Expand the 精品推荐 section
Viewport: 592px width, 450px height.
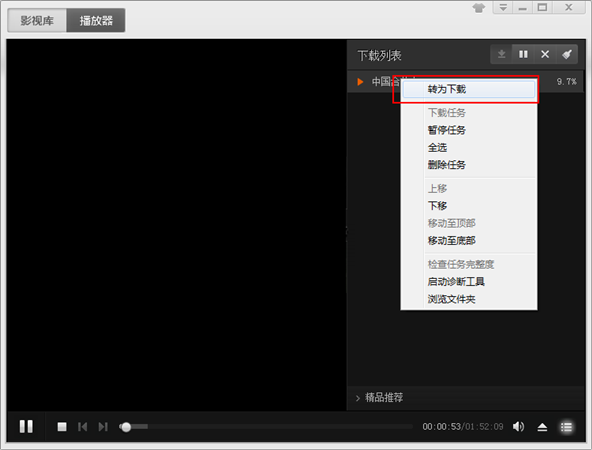point(379,398)
